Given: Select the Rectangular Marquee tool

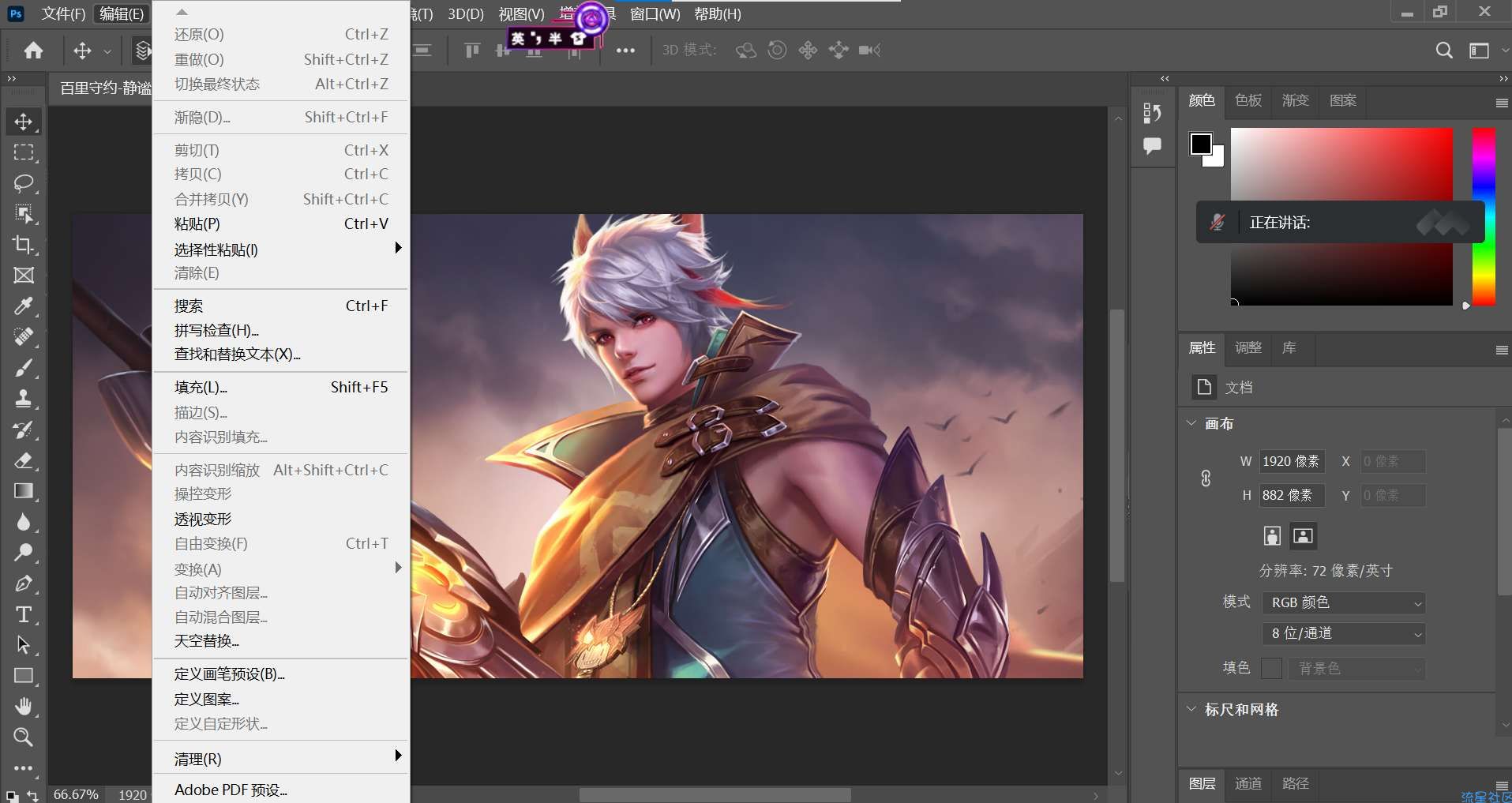Looking at the screenshot, I should (24, 152).
